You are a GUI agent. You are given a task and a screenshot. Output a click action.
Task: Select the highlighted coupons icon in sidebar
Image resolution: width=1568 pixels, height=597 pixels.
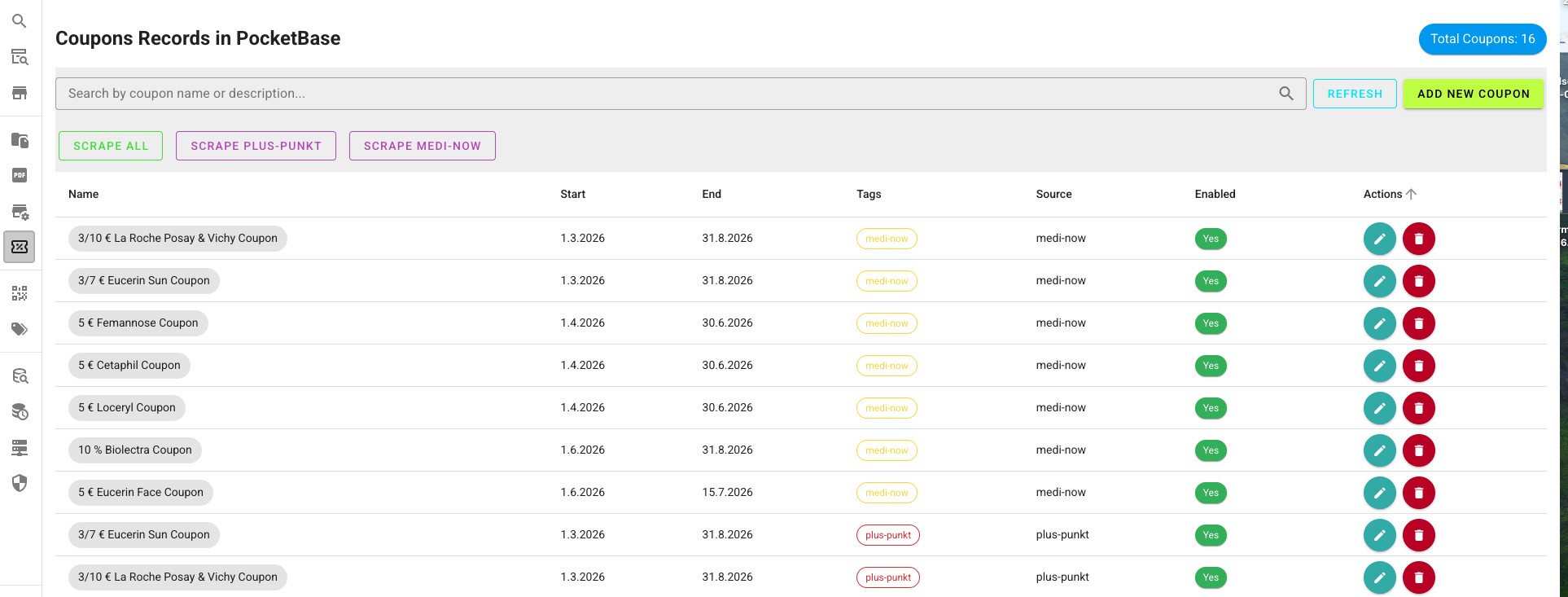click(x=20, y=247)
